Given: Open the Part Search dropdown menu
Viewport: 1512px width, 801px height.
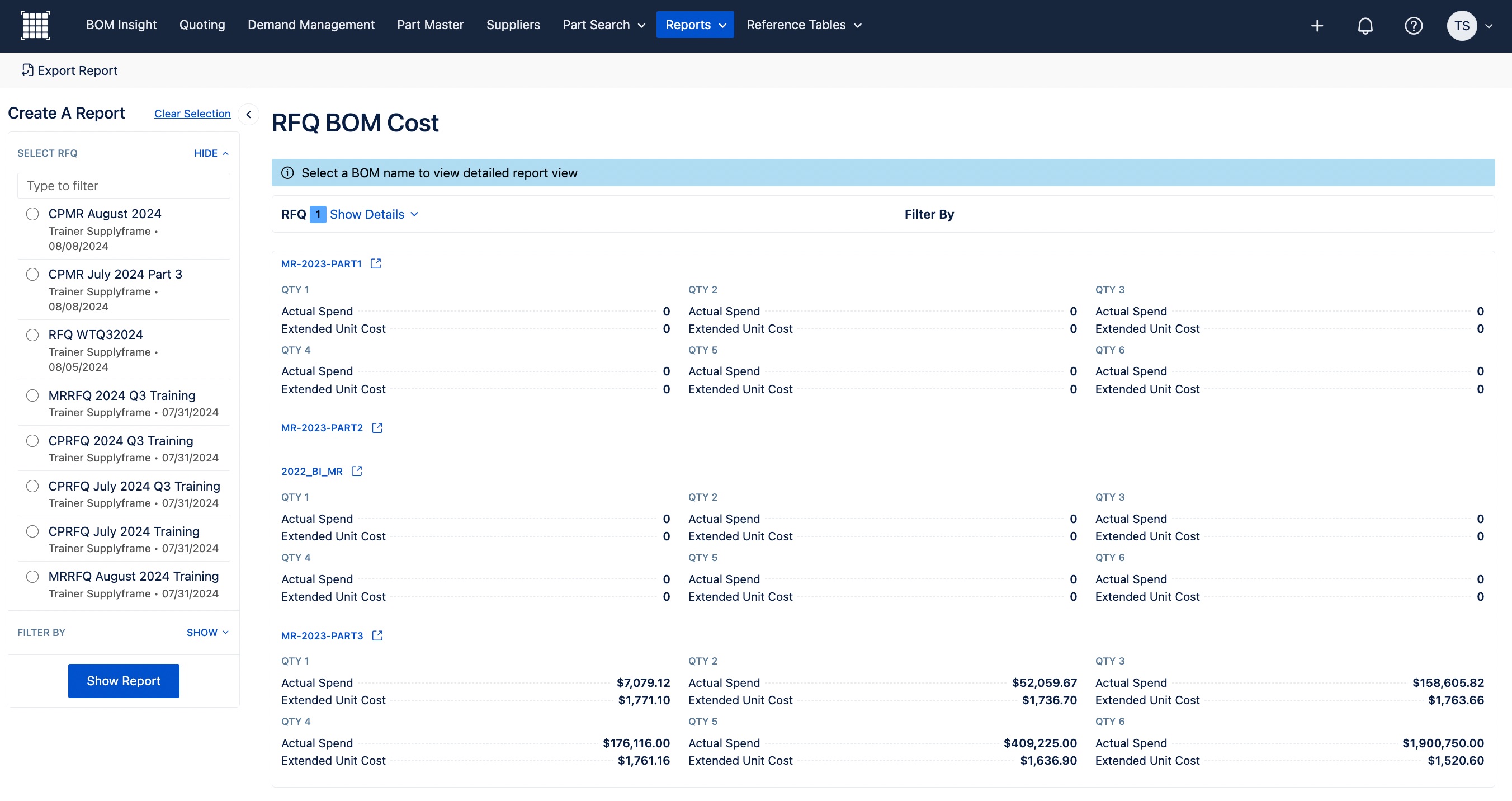Looking at the screenshot, I should 604,25.
